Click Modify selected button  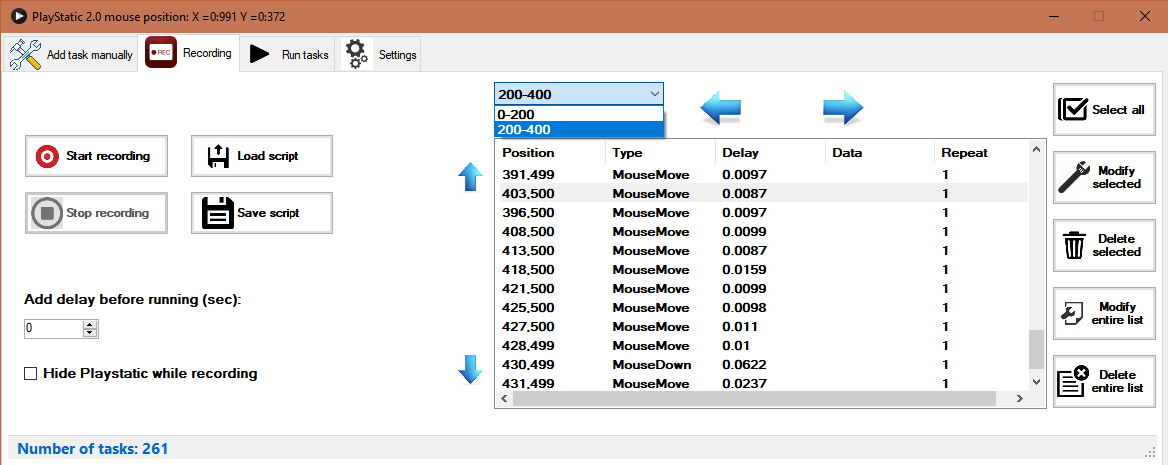[1104, 177]
